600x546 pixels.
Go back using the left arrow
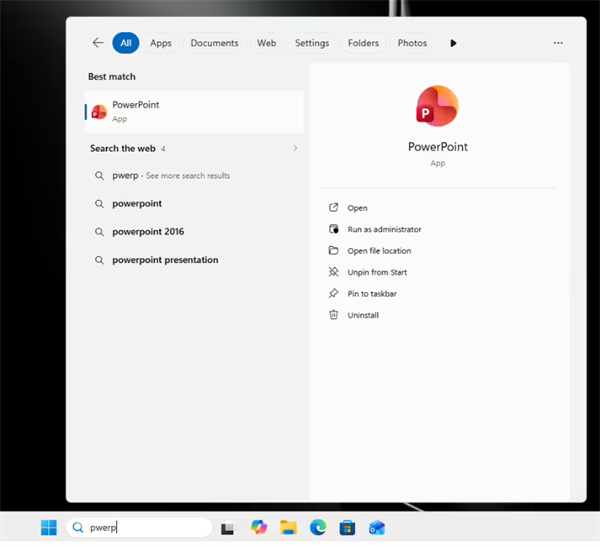pos(98,42)
